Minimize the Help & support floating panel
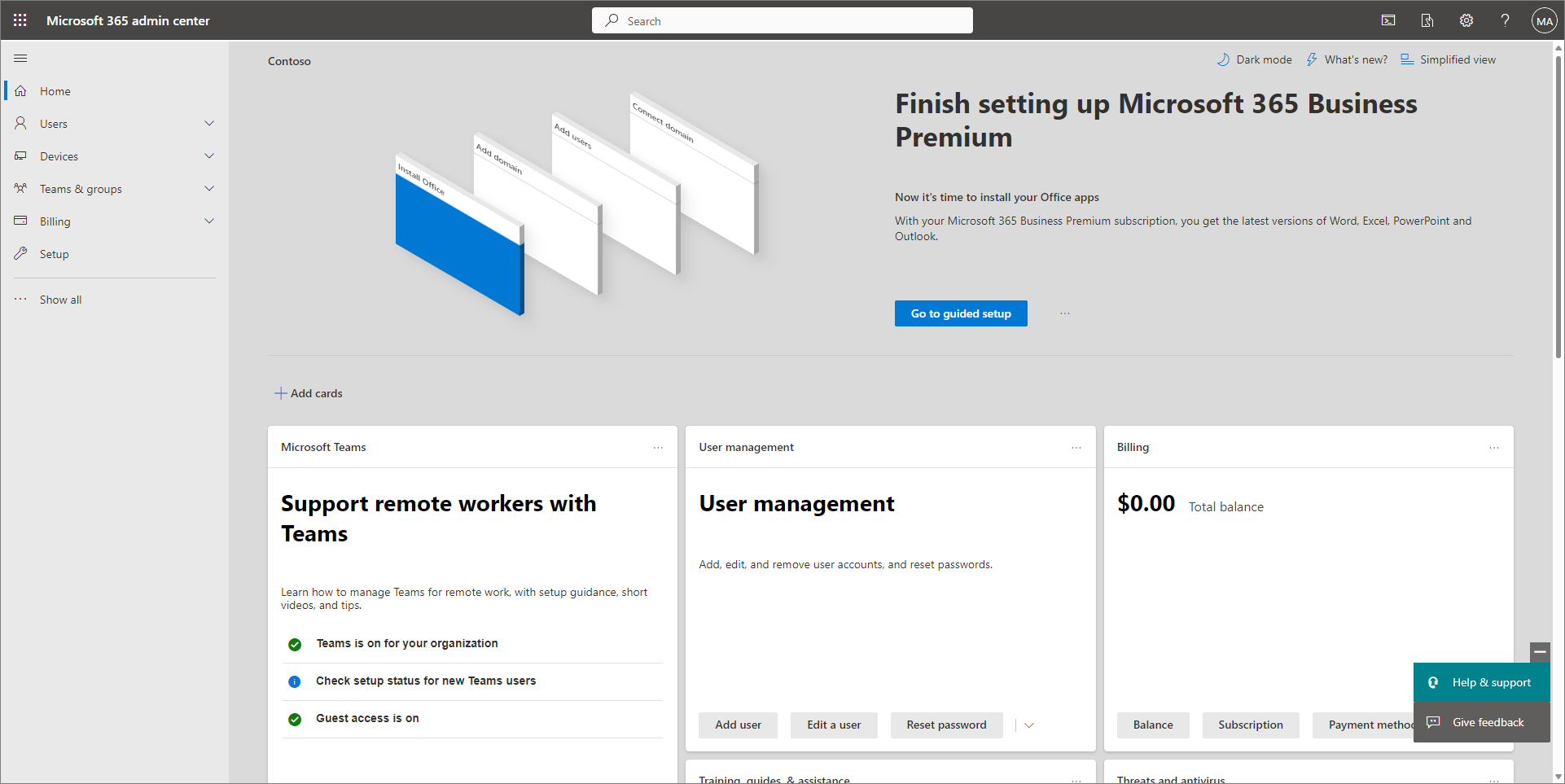Screen dimensions: 1565x784 pyautogui.click(x=1540, y=652)
